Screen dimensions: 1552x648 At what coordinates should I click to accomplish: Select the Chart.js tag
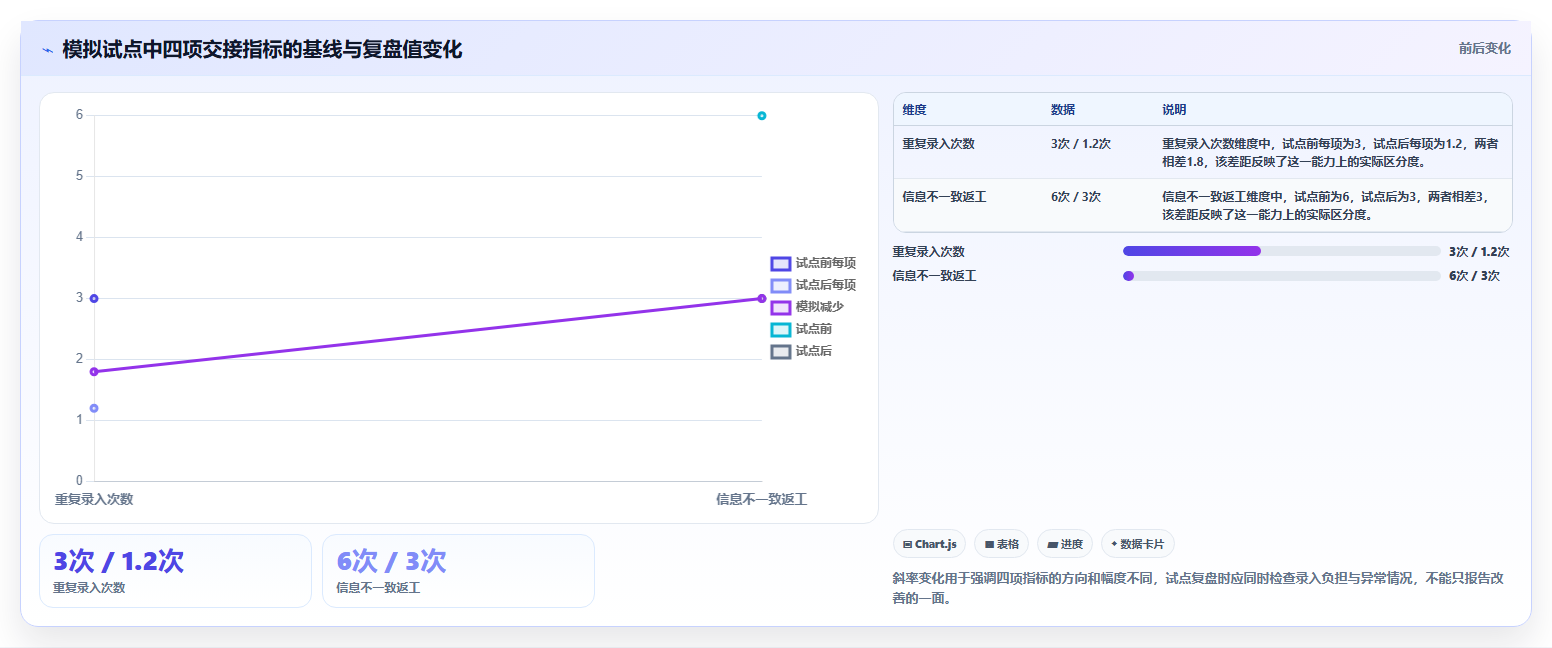tap(929, 544)
